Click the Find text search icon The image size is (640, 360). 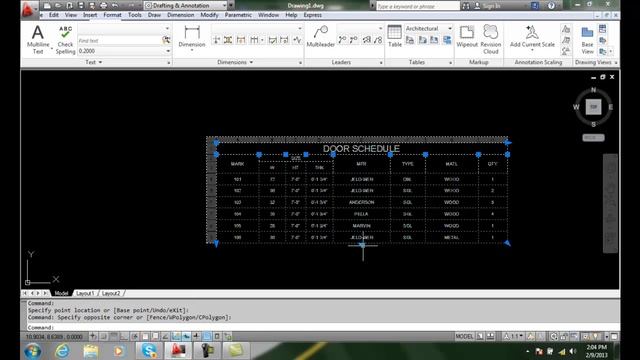(x=166, y=40)
